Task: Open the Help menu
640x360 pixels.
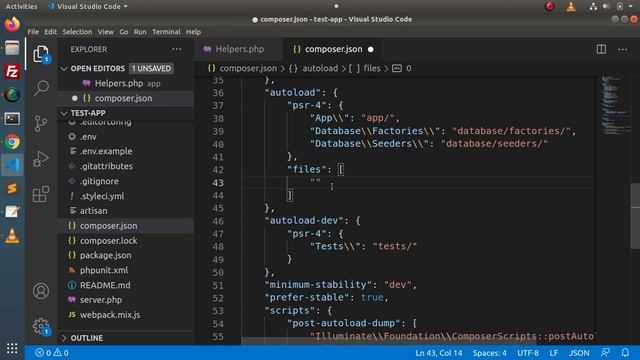Action: point(193,32)
